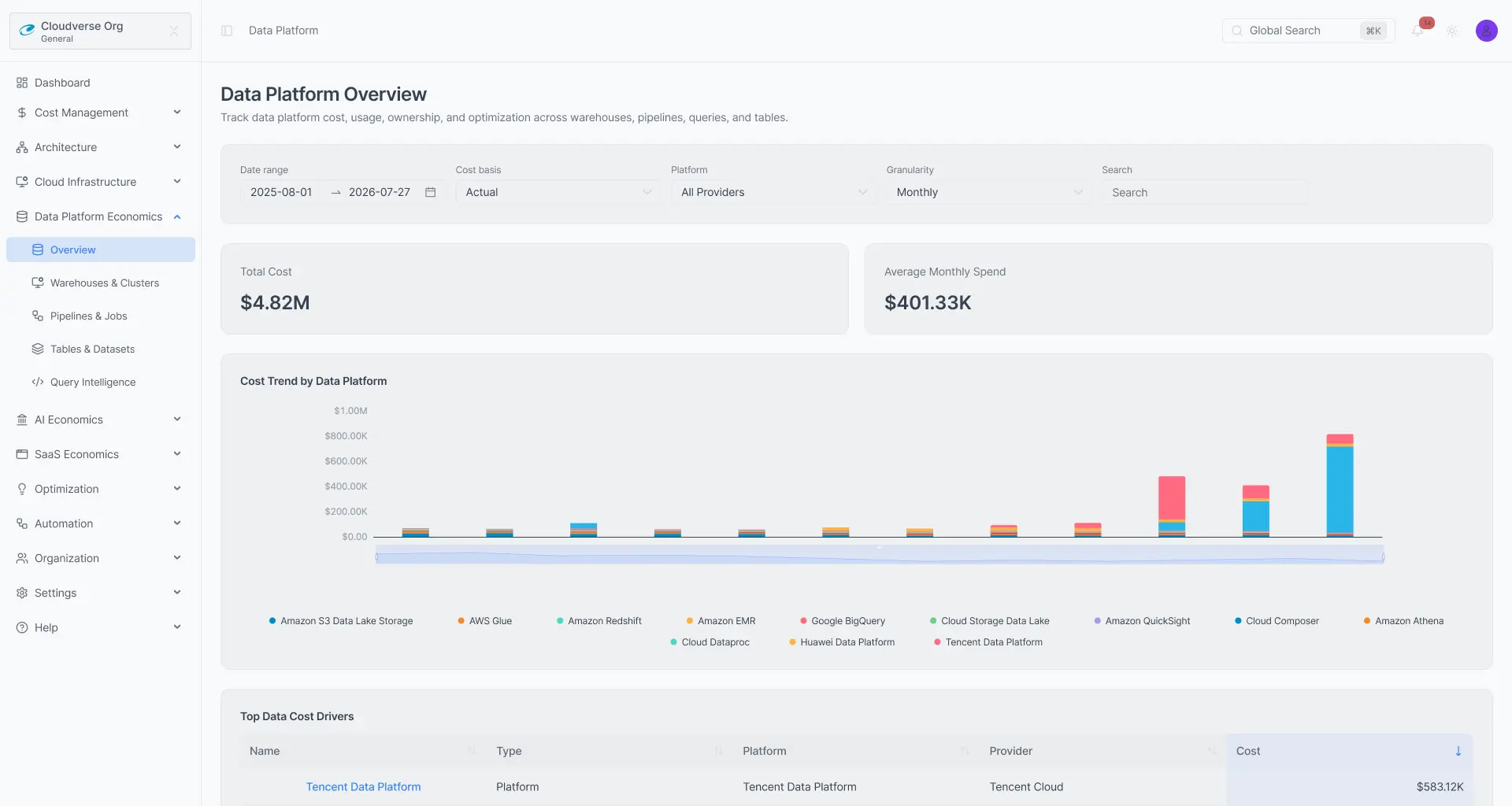Click the Query Intelligence code icon
This screenshot has width=1512, height=806.
click(x=38, y=382)
